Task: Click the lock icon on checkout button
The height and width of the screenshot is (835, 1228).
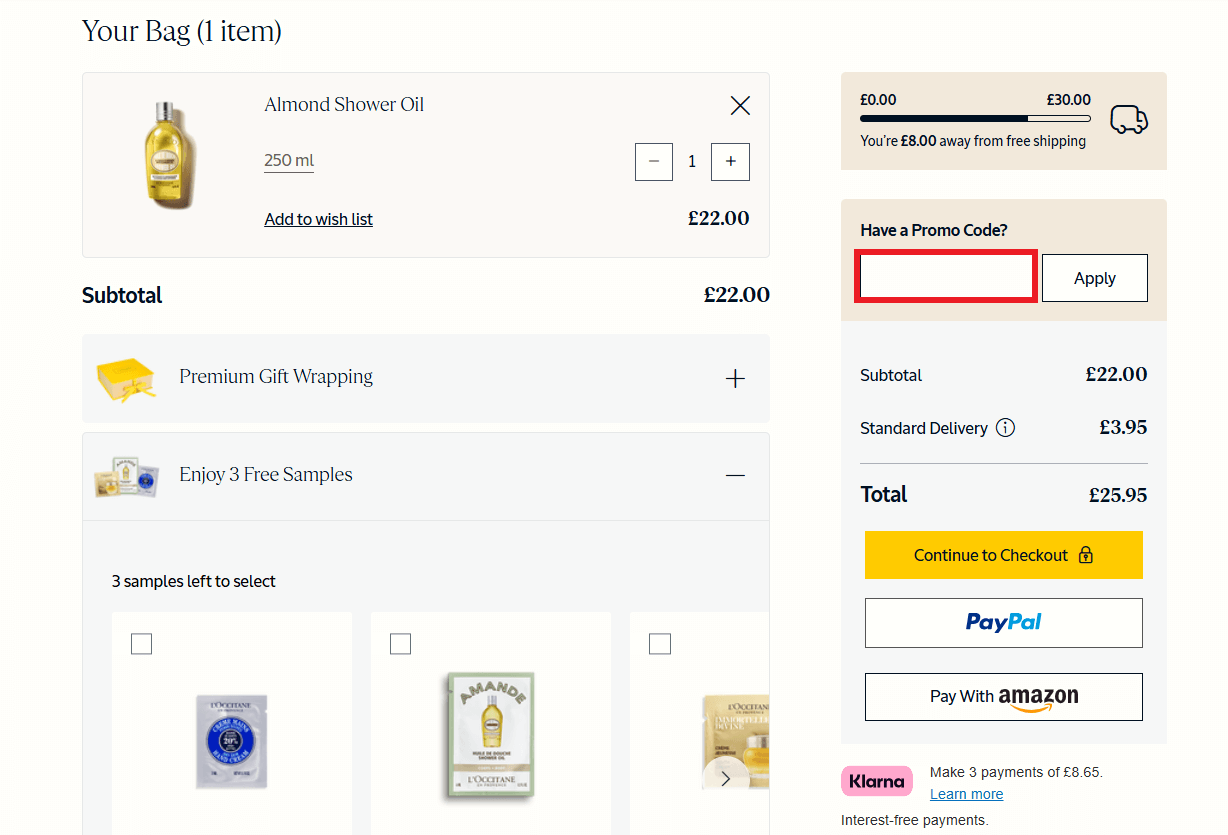Action: pyautogui.click(x=1086, y=555)
